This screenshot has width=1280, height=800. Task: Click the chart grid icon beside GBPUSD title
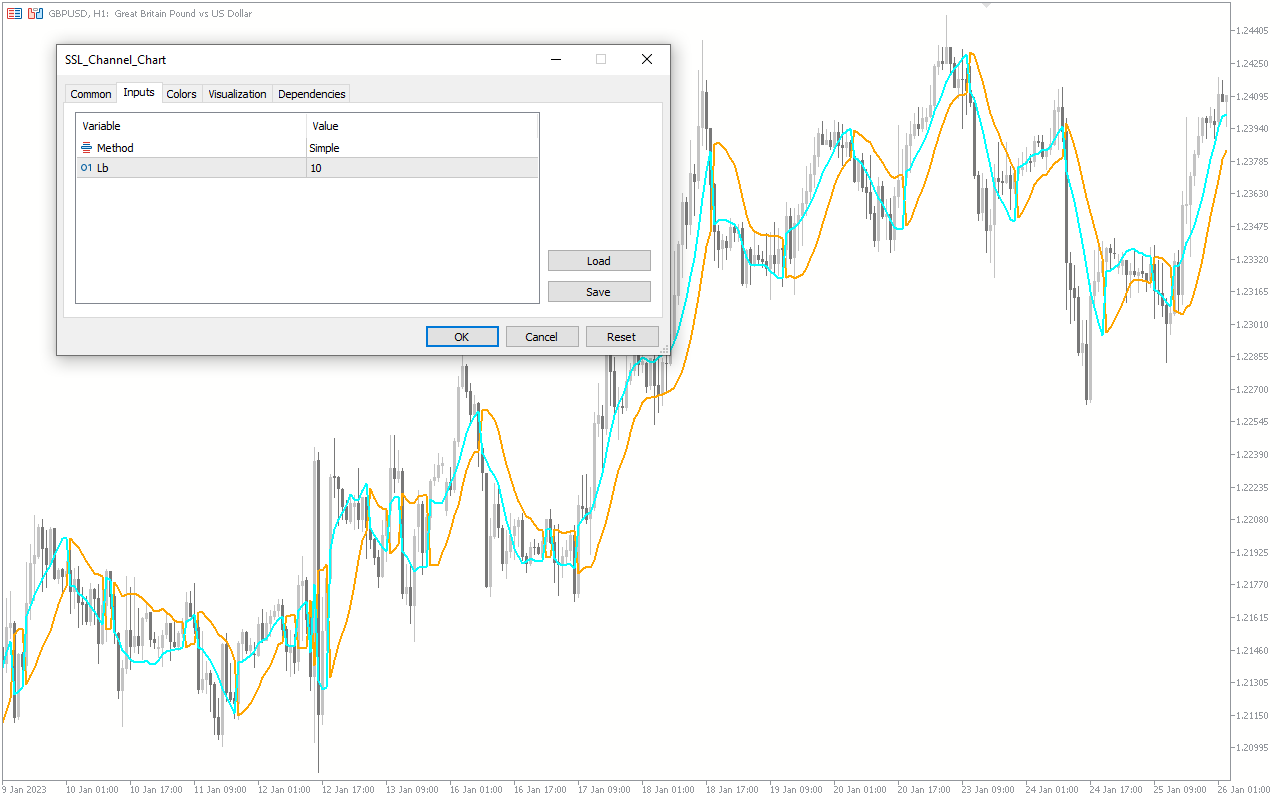point(14,14)
